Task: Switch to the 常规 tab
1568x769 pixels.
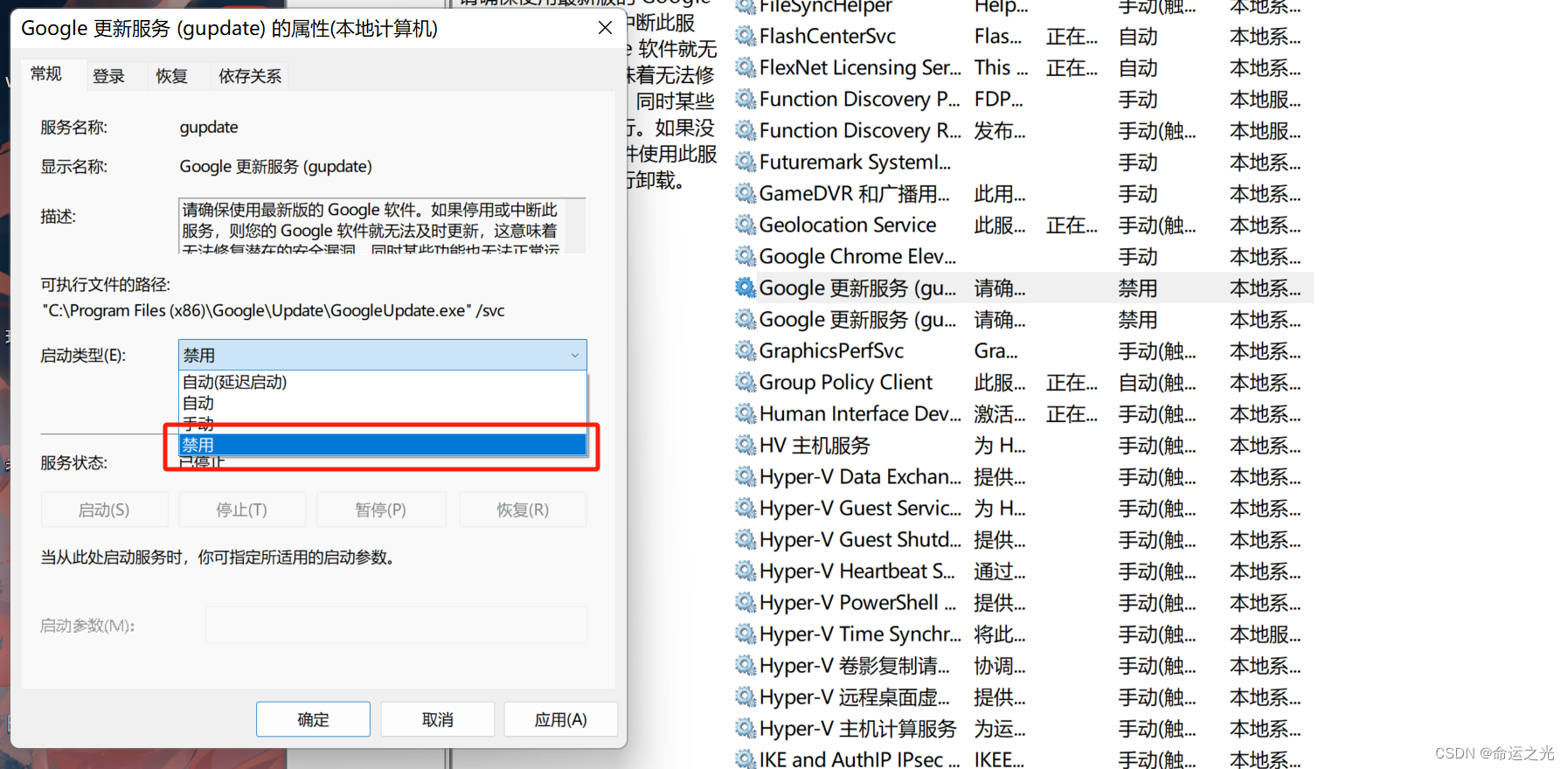Action: pos(46,74)
